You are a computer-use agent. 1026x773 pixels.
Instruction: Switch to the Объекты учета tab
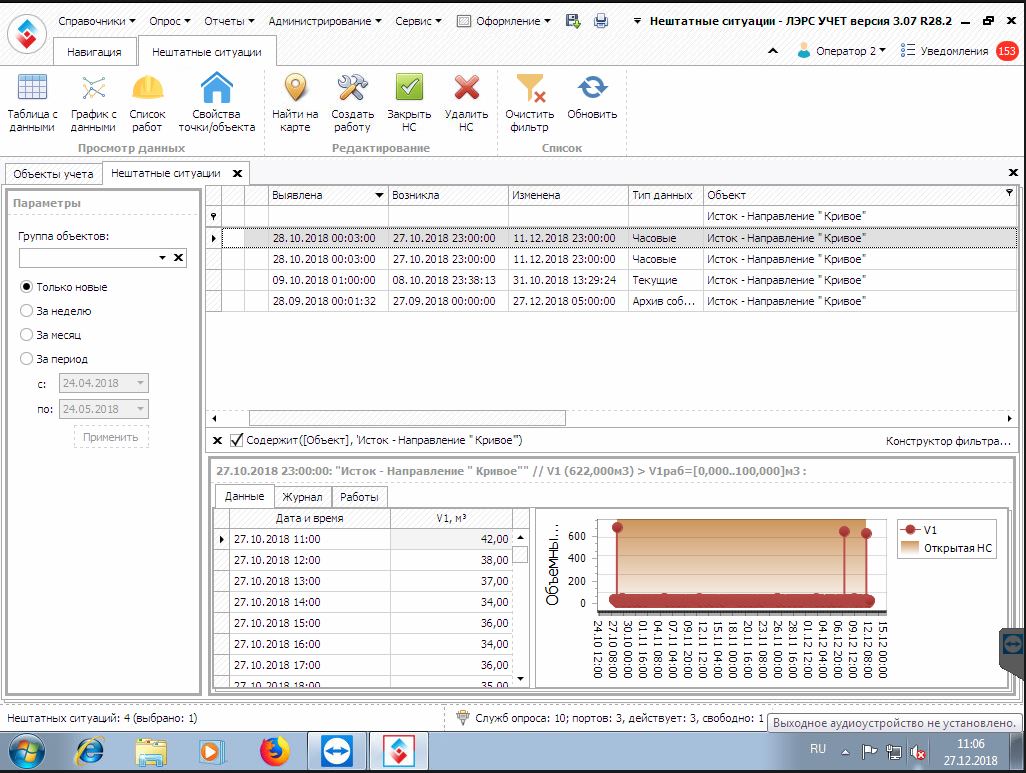[x=54, y=174]
